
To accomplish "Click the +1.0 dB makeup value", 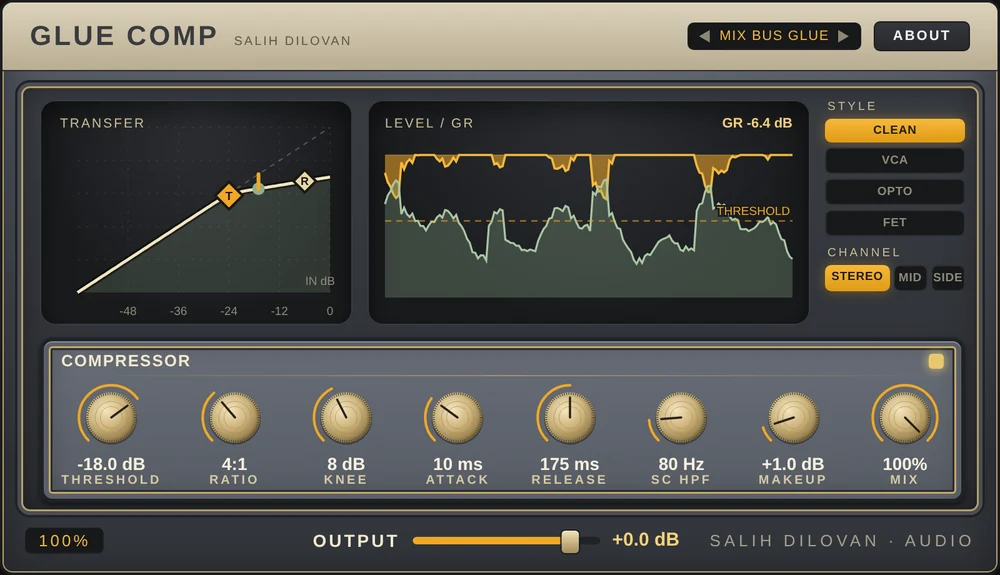I will (793, 464).
